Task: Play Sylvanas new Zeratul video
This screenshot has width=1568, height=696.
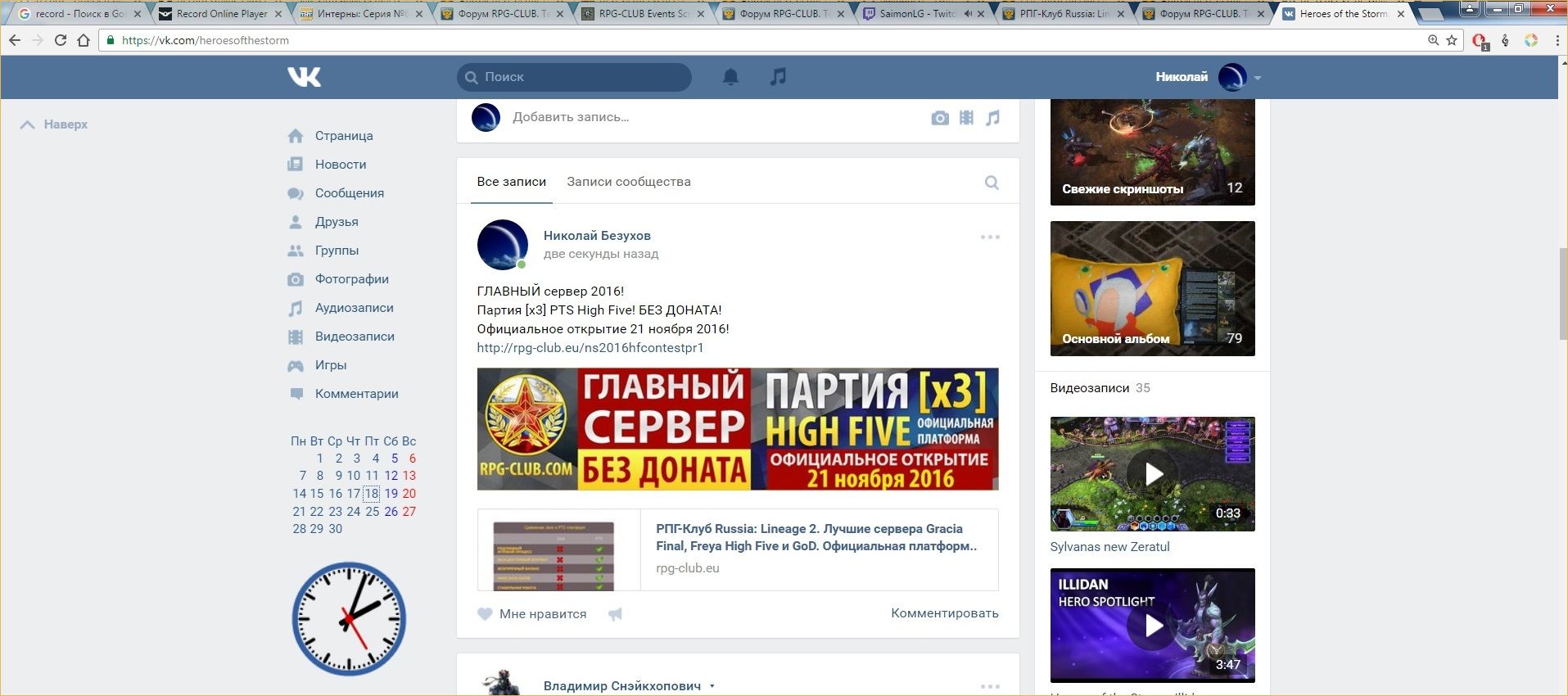Action: click(1152, 474)
